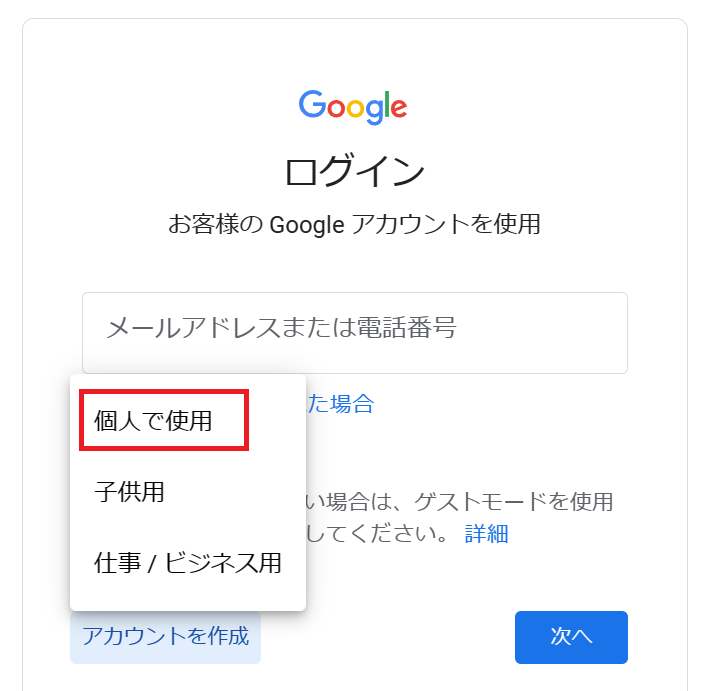This screenshot has height=691, width=718.
Task: Open the 詳細 link
Action: [486, 533]
